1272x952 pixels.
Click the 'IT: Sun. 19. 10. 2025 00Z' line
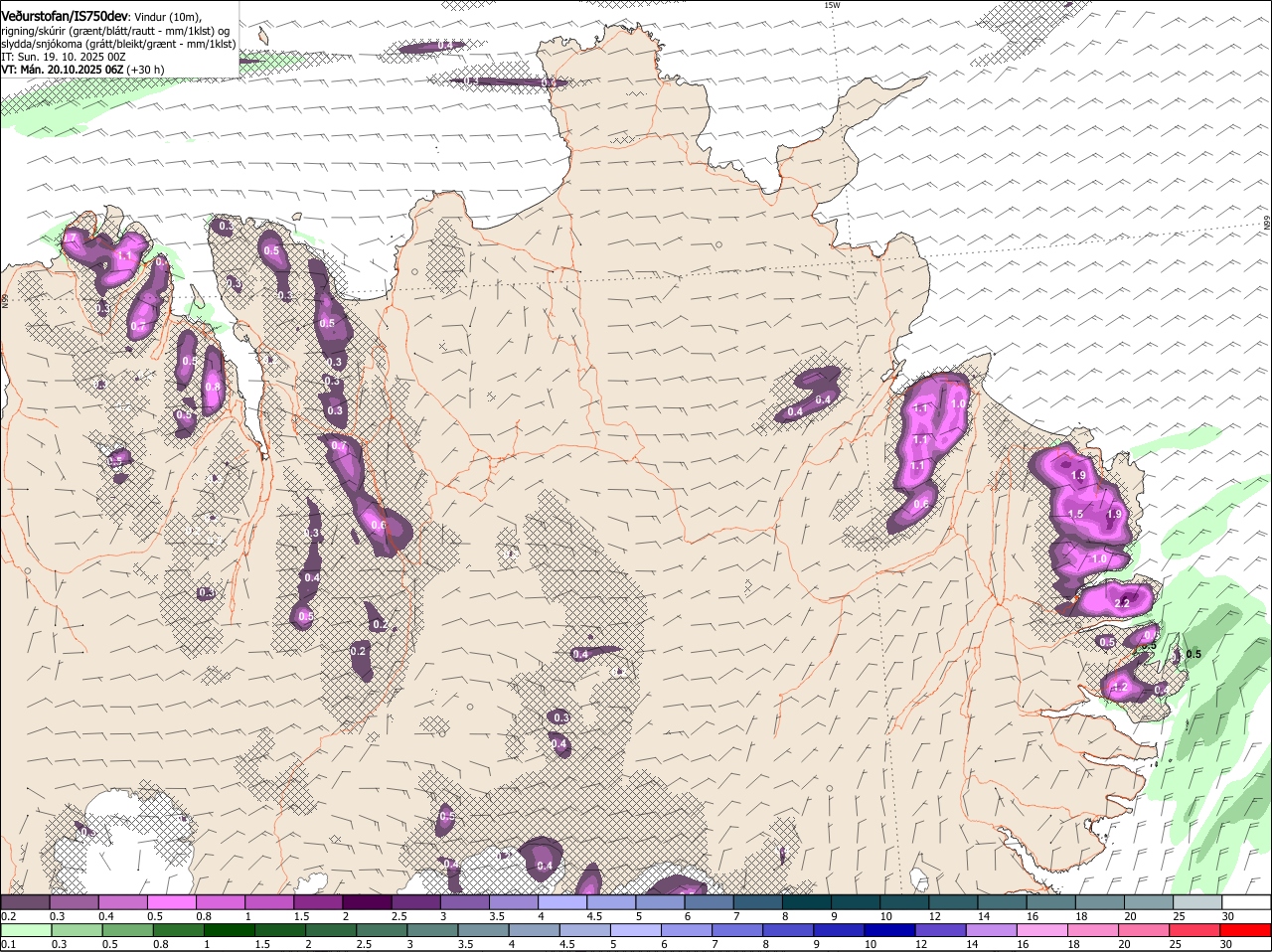(x=64, y=57)
